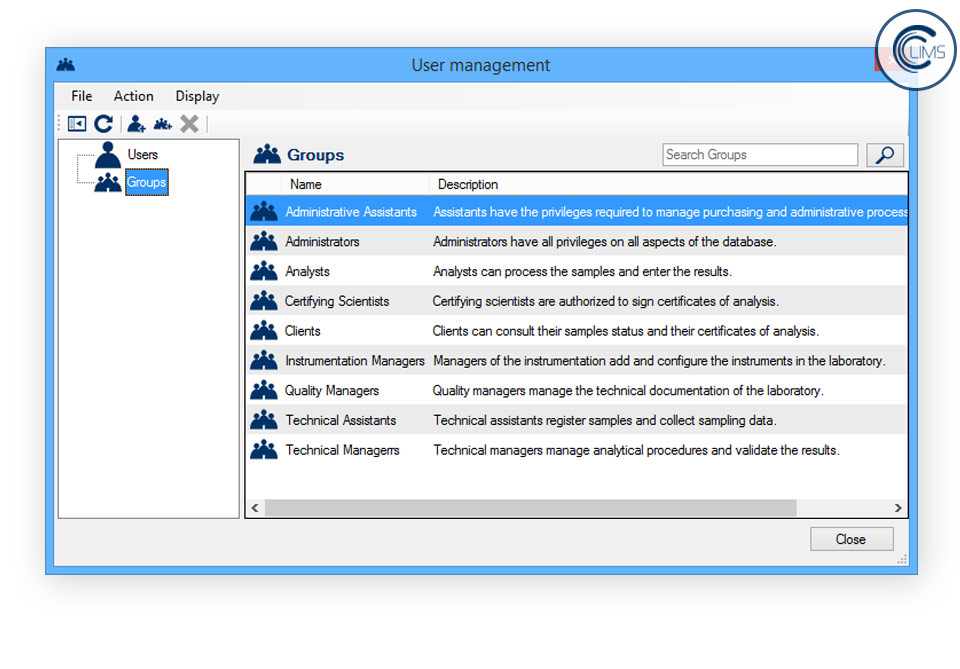Sort groups by the Name column header

pos(306,184)
